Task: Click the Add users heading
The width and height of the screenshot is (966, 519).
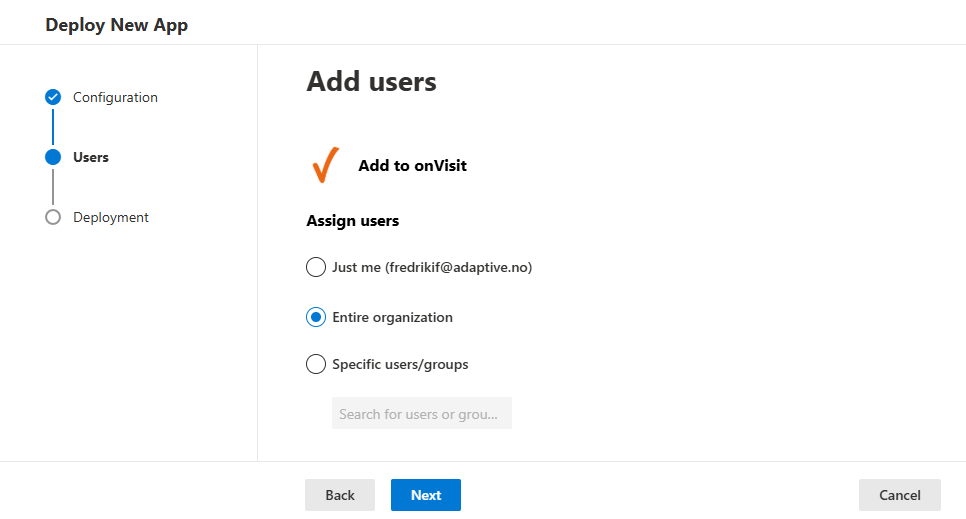Action: point(371,81)
